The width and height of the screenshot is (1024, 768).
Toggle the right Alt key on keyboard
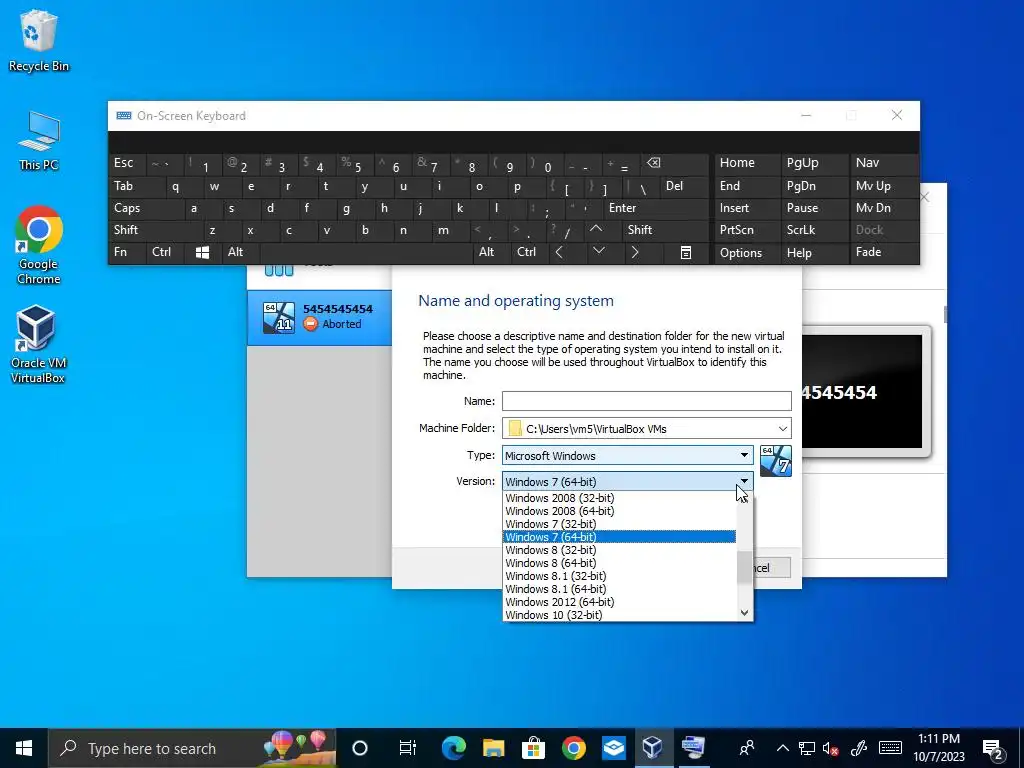492,252
